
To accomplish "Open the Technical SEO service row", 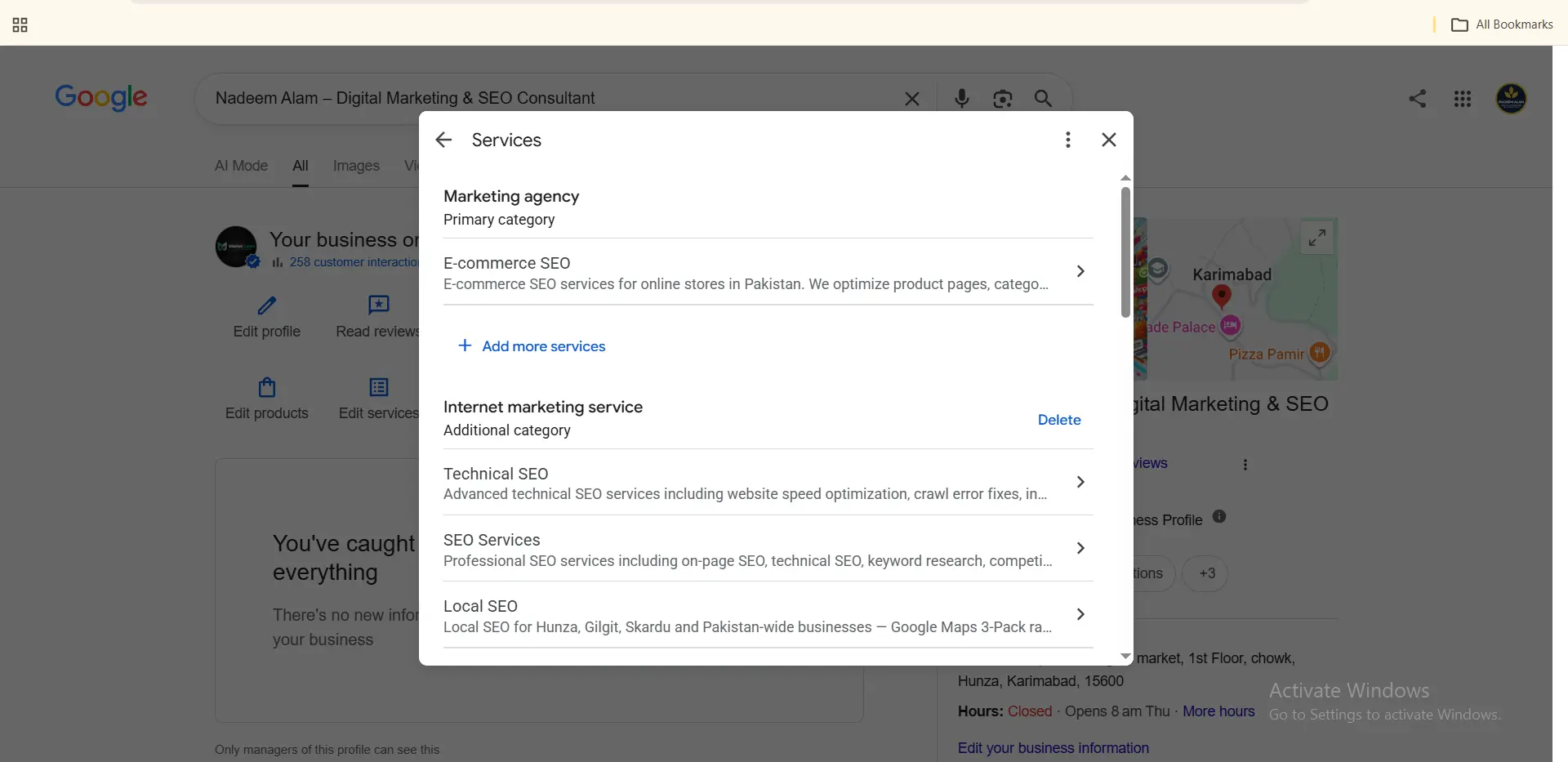I will 768,483.
